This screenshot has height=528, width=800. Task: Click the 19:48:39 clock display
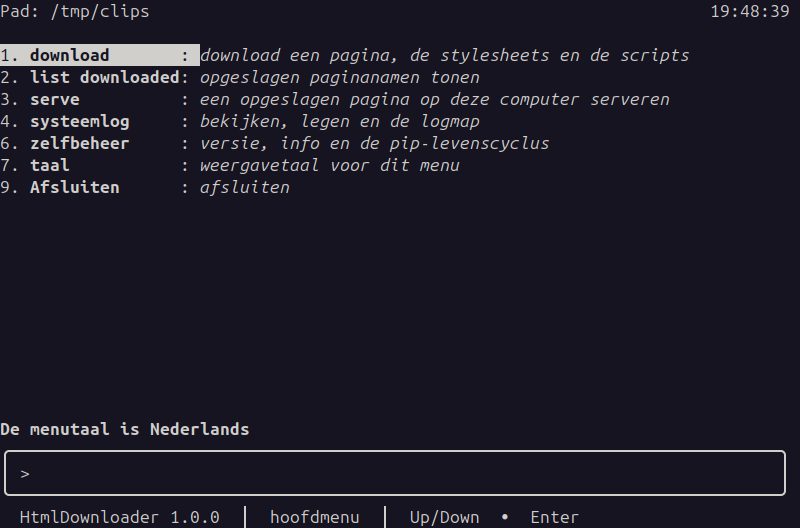point(750,11)
